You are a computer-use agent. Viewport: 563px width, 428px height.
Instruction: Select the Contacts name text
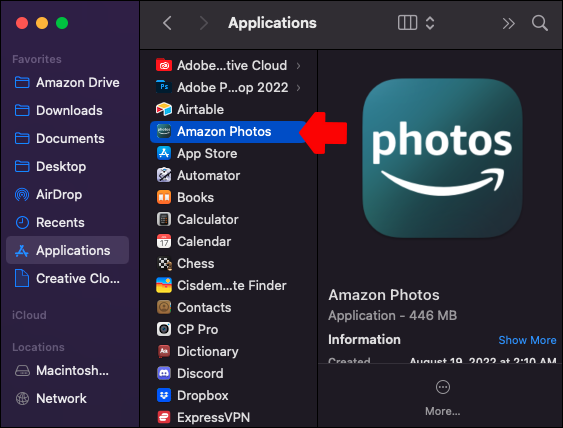point(204,308)
